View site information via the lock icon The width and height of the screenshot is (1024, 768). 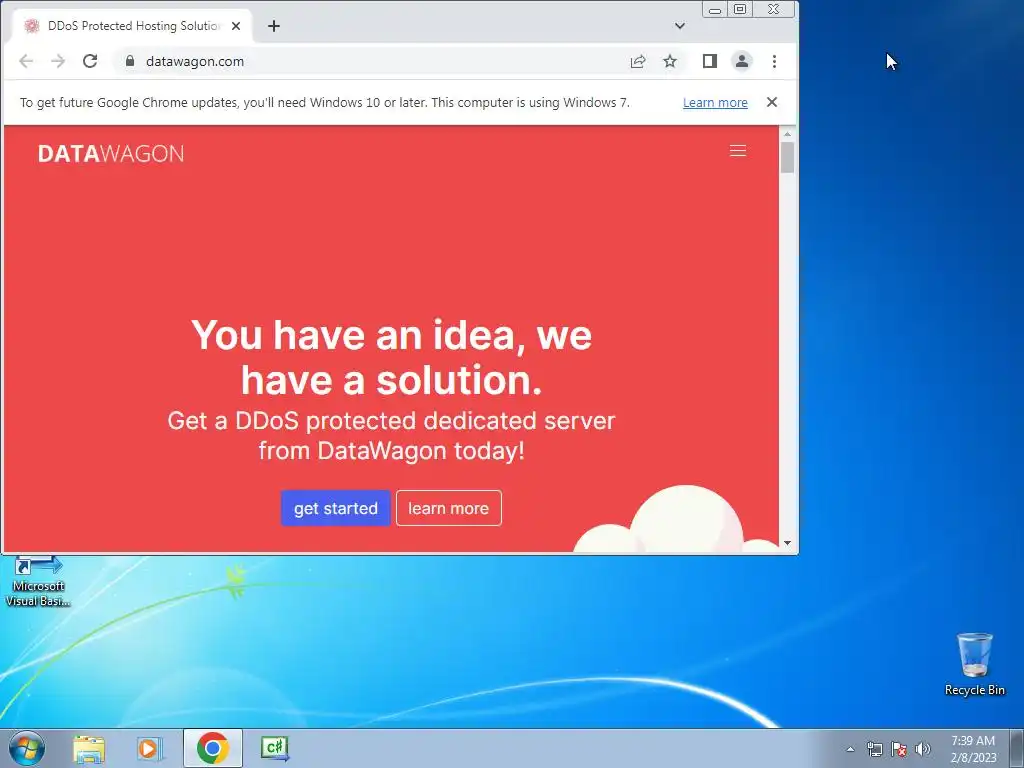click(130, 61)
